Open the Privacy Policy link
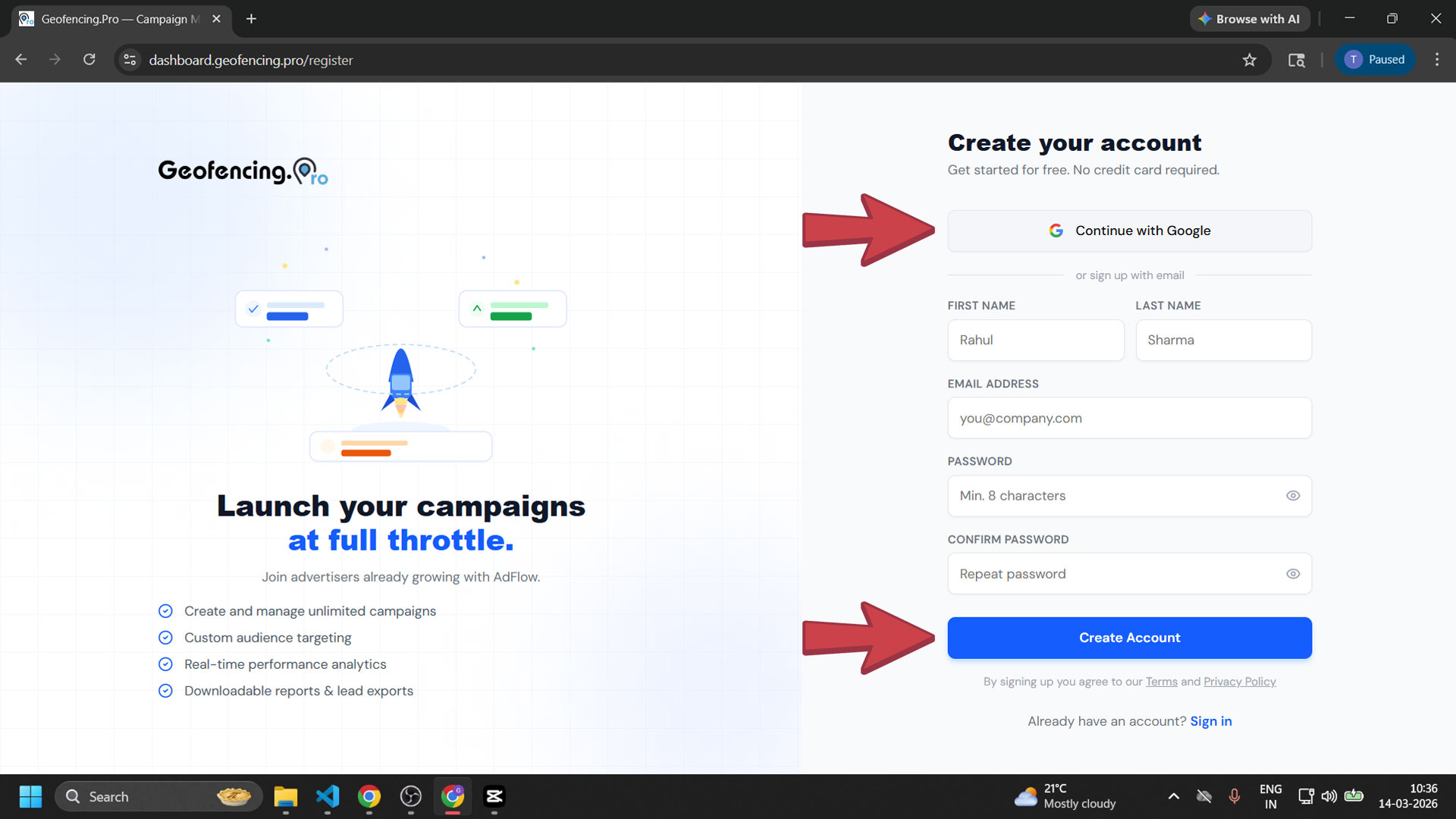Image resolution: width=1456 pixels, height=819 pixels. click(1240, 682)
